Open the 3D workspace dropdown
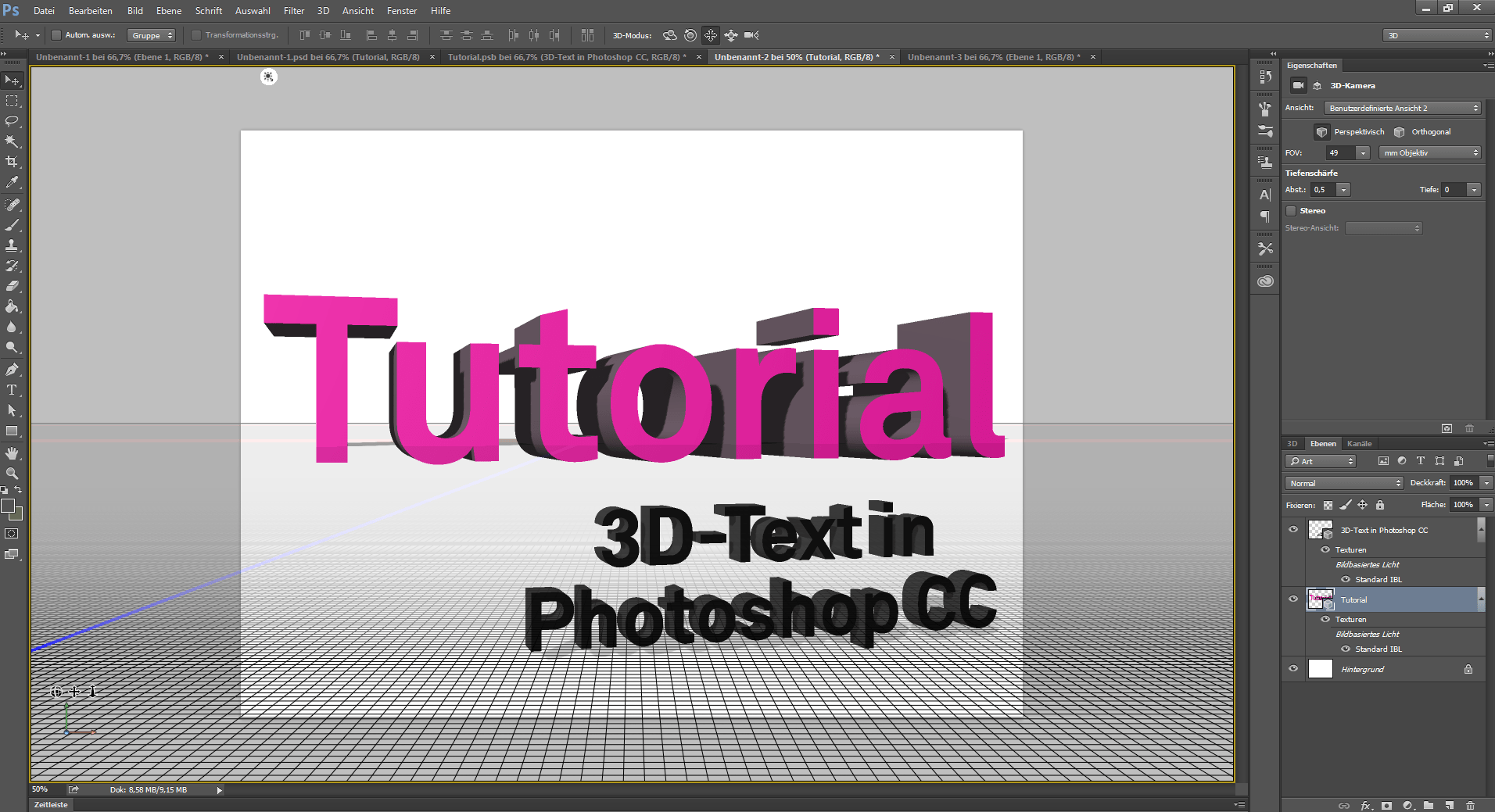Screen dimensions: 1495x812 [1437, 35]
